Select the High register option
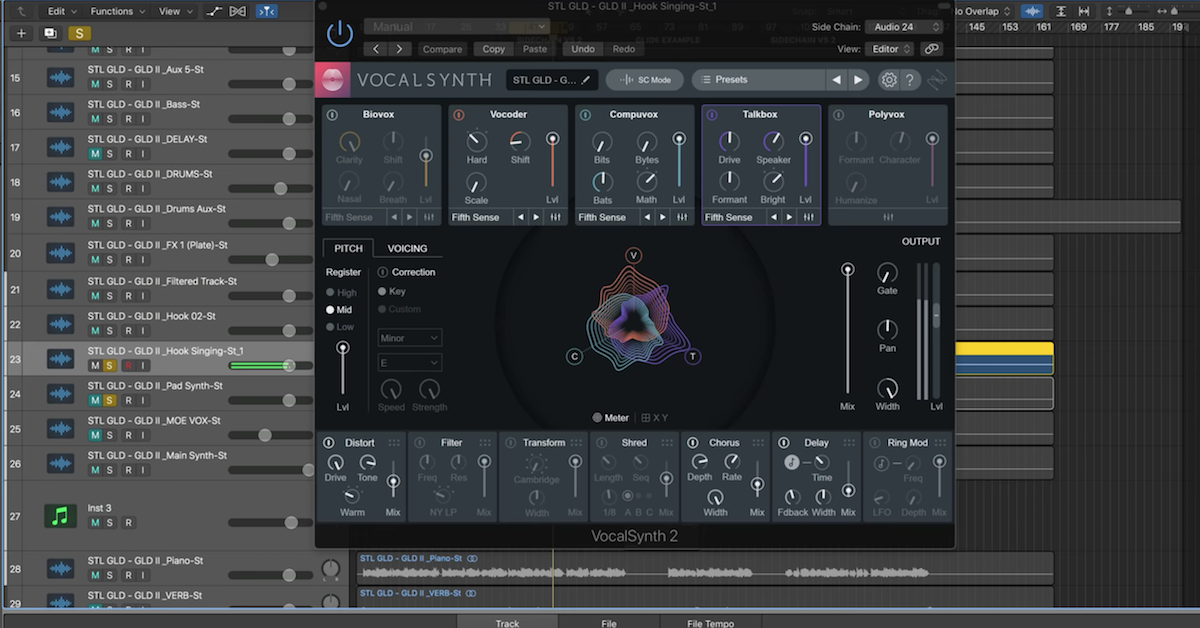This screenshot has width=1200, height=628. [x=331, y=293]
